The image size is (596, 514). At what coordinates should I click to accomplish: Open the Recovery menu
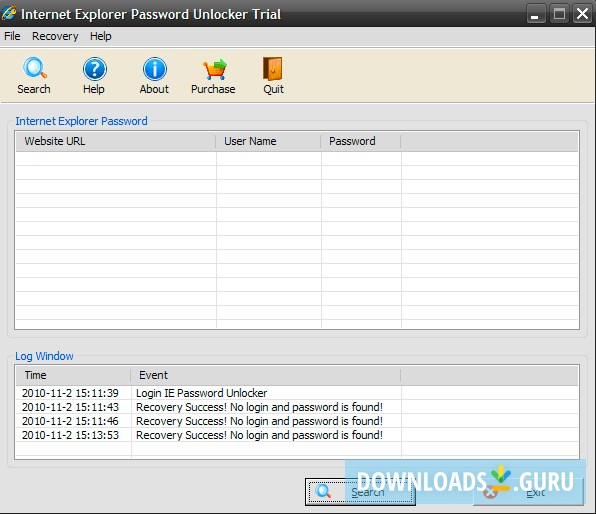click(55, 36)
